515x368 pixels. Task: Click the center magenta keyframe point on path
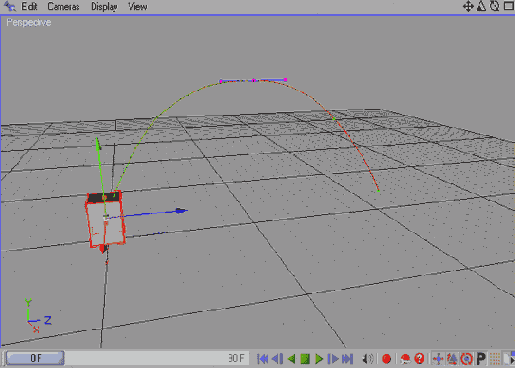point(254,81)
